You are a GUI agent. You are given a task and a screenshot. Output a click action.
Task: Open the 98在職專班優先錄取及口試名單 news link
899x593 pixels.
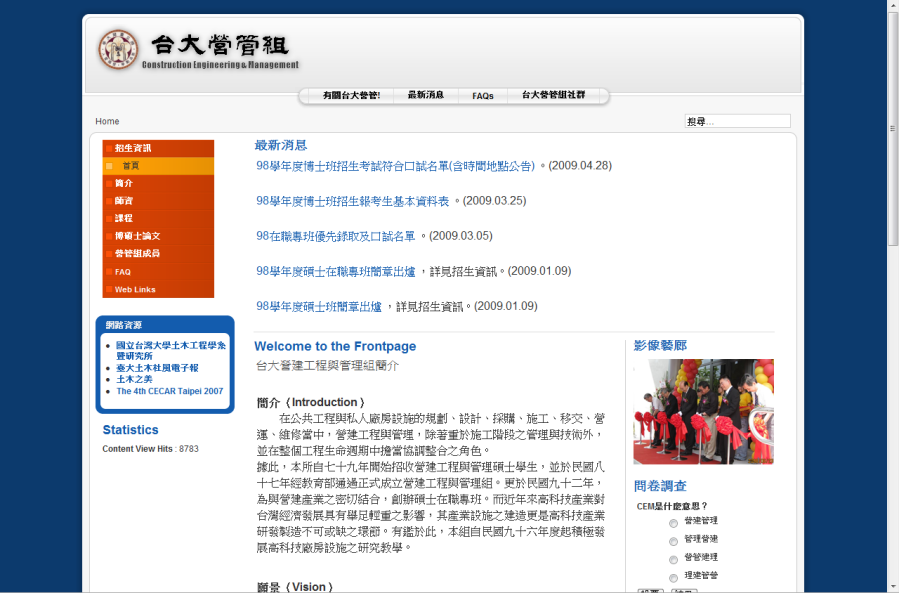pyautogui.click(x=335, y=236)
